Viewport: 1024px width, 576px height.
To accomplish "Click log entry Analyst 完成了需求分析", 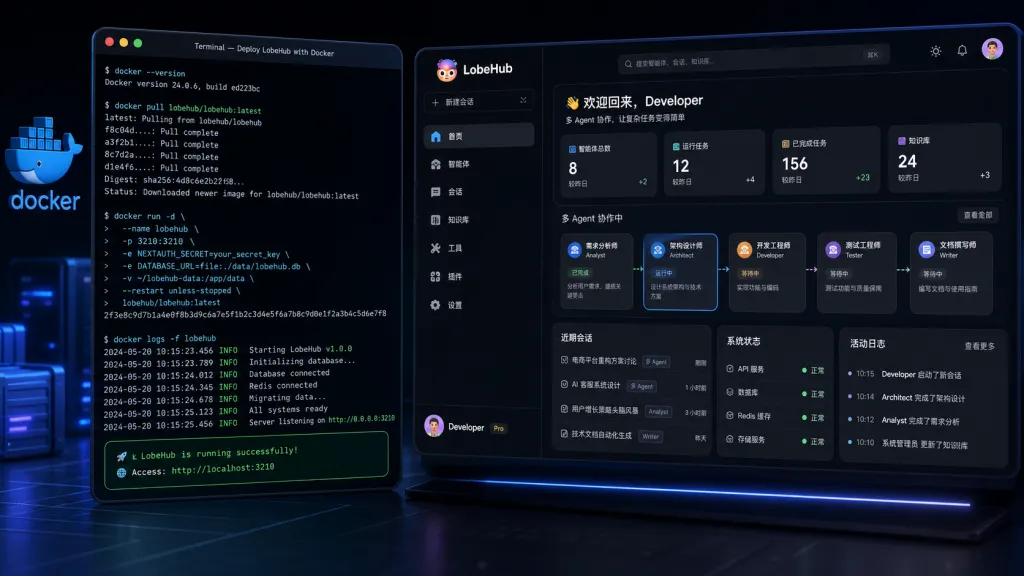I will coord(920,421).
